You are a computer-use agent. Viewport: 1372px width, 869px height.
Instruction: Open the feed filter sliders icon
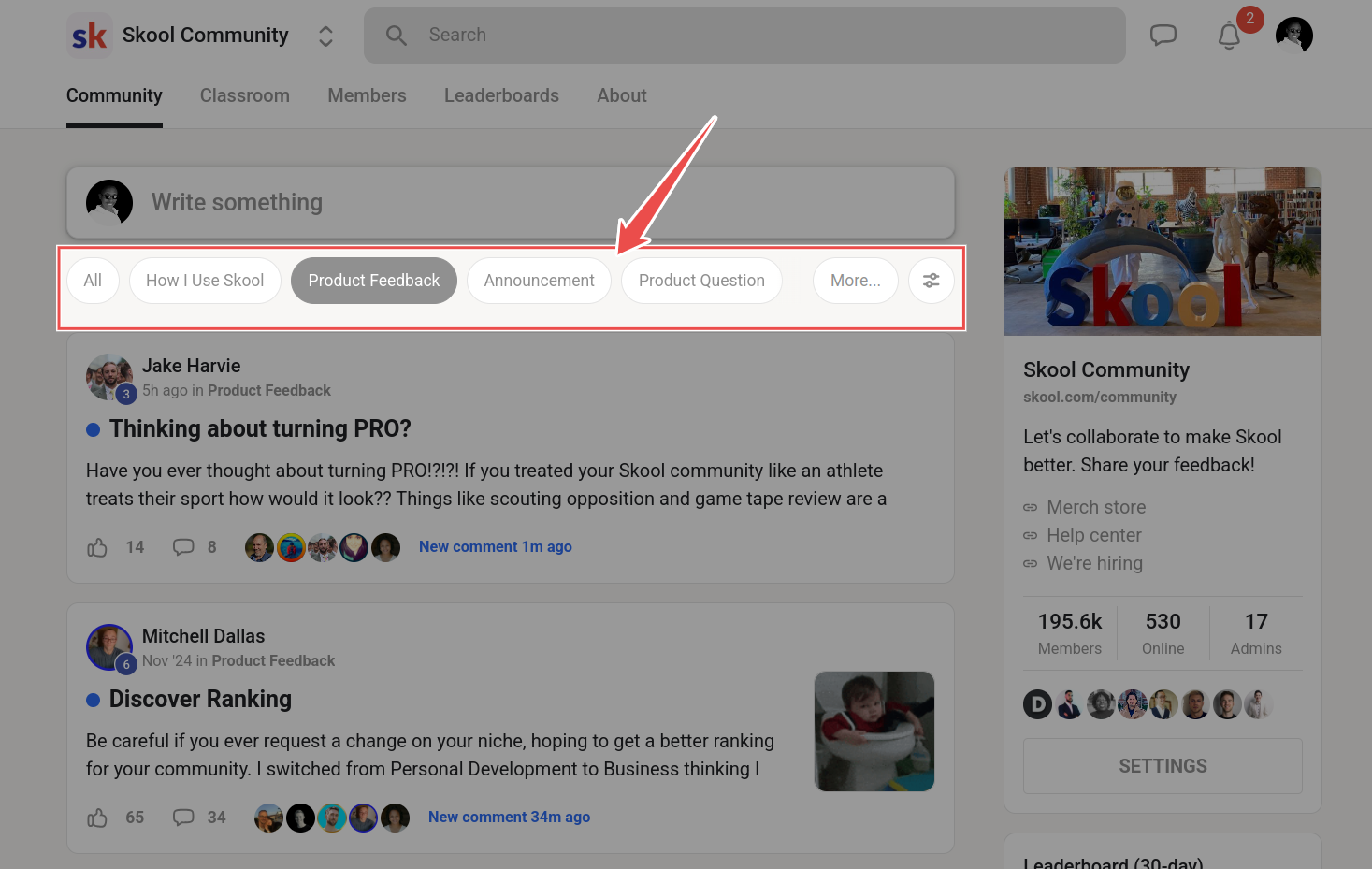[x=932, y=281]
